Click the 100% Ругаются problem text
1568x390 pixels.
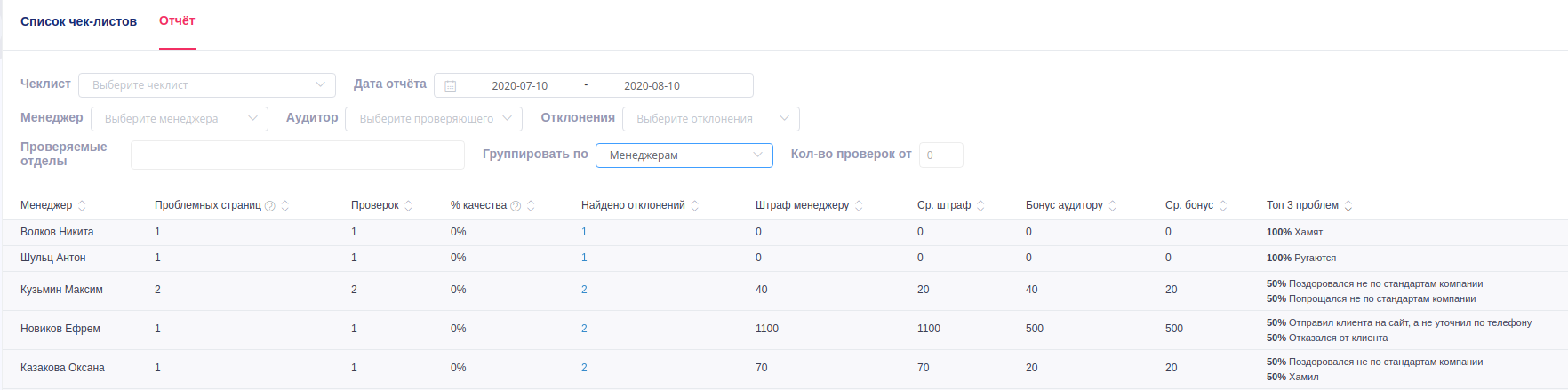(x=1301, y=258)
